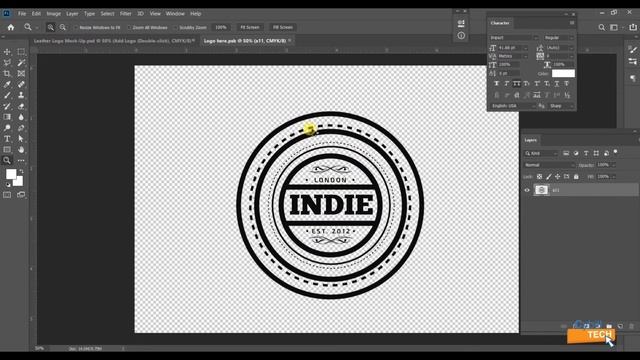Choose Zoom In mode in options bar
Screen dimensions: 640x360
coord(51,27)
